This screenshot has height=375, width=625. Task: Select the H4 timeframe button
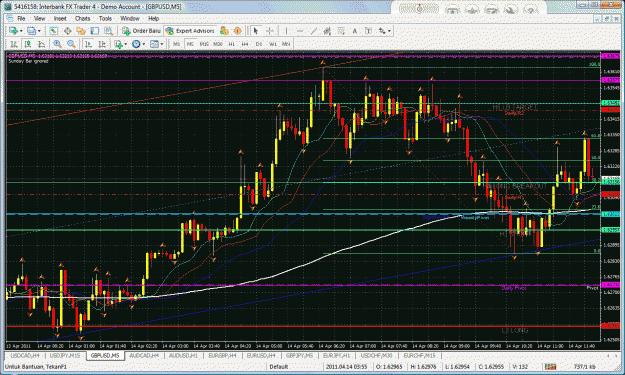(245, 44)
